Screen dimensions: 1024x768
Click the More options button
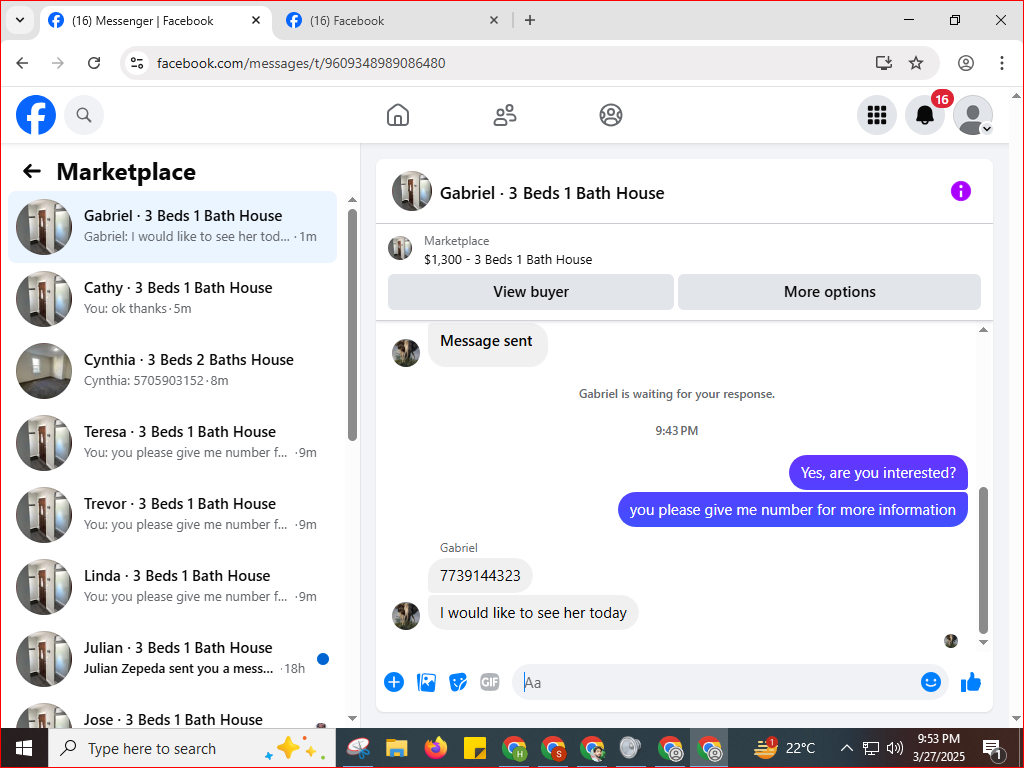(x=829, y=292)
